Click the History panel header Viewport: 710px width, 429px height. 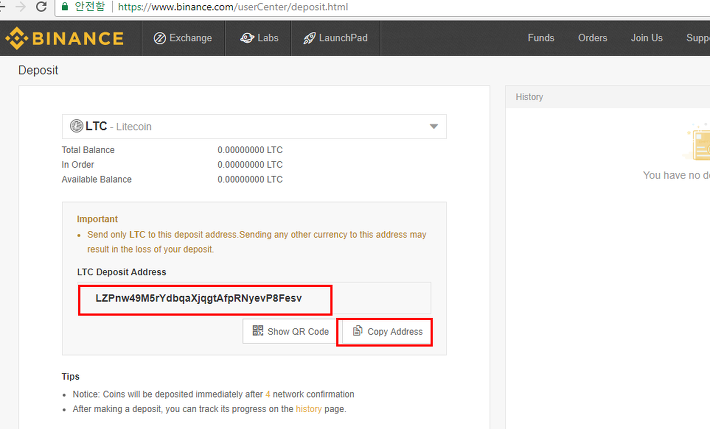pyautogui.click(x=608, y=97)
